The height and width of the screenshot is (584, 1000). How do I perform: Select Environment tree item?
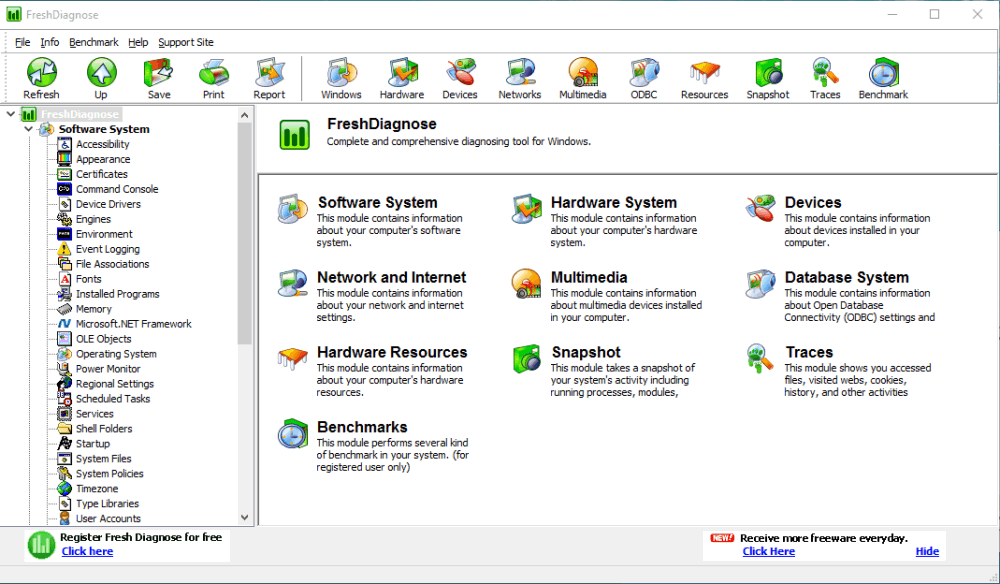pos(104,234)
